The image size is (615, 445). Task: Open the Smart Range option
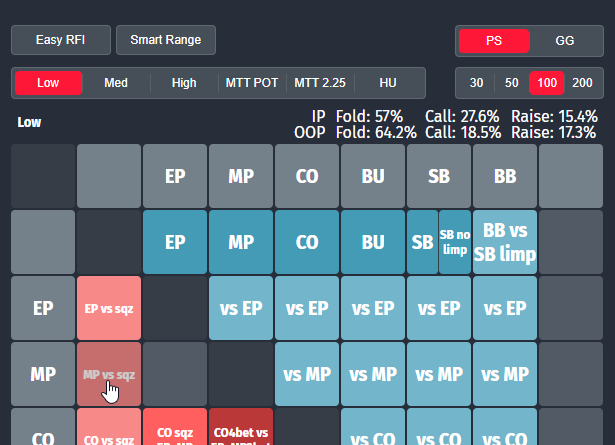click(x=166, y=40)
